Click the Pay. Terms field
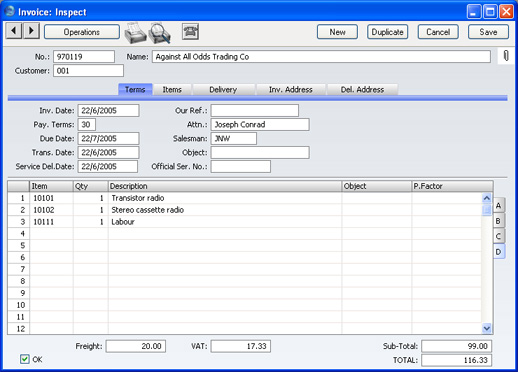Viewport: 518px width, 372px height. (x=87, y=125)
